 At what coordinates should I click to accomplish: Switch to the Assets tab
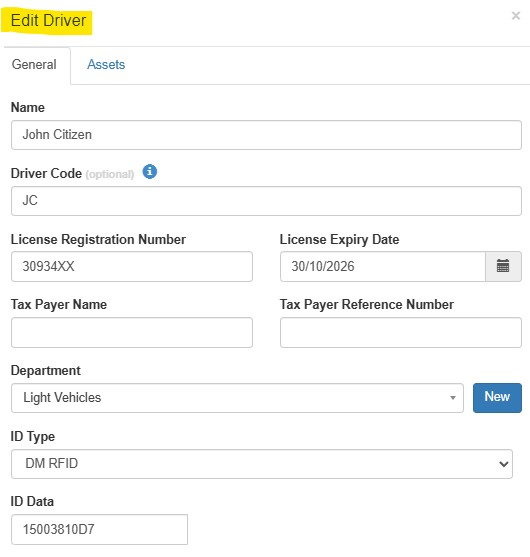point(106,65)
